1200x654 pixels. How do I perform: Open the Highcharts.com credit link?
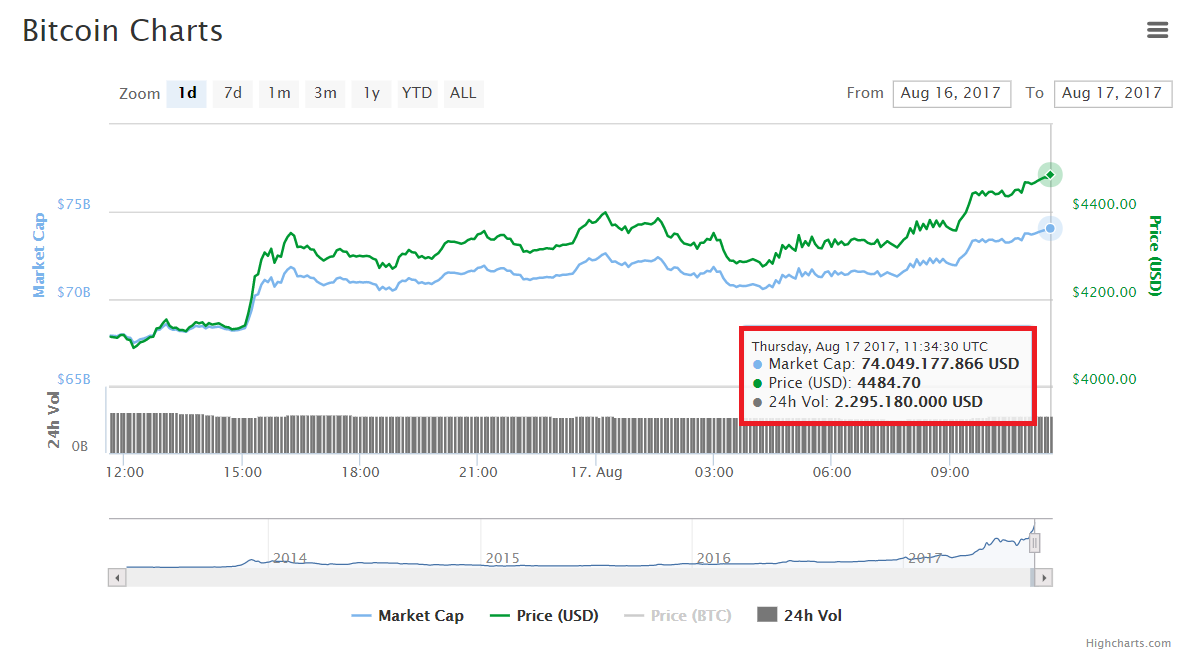1128,643
